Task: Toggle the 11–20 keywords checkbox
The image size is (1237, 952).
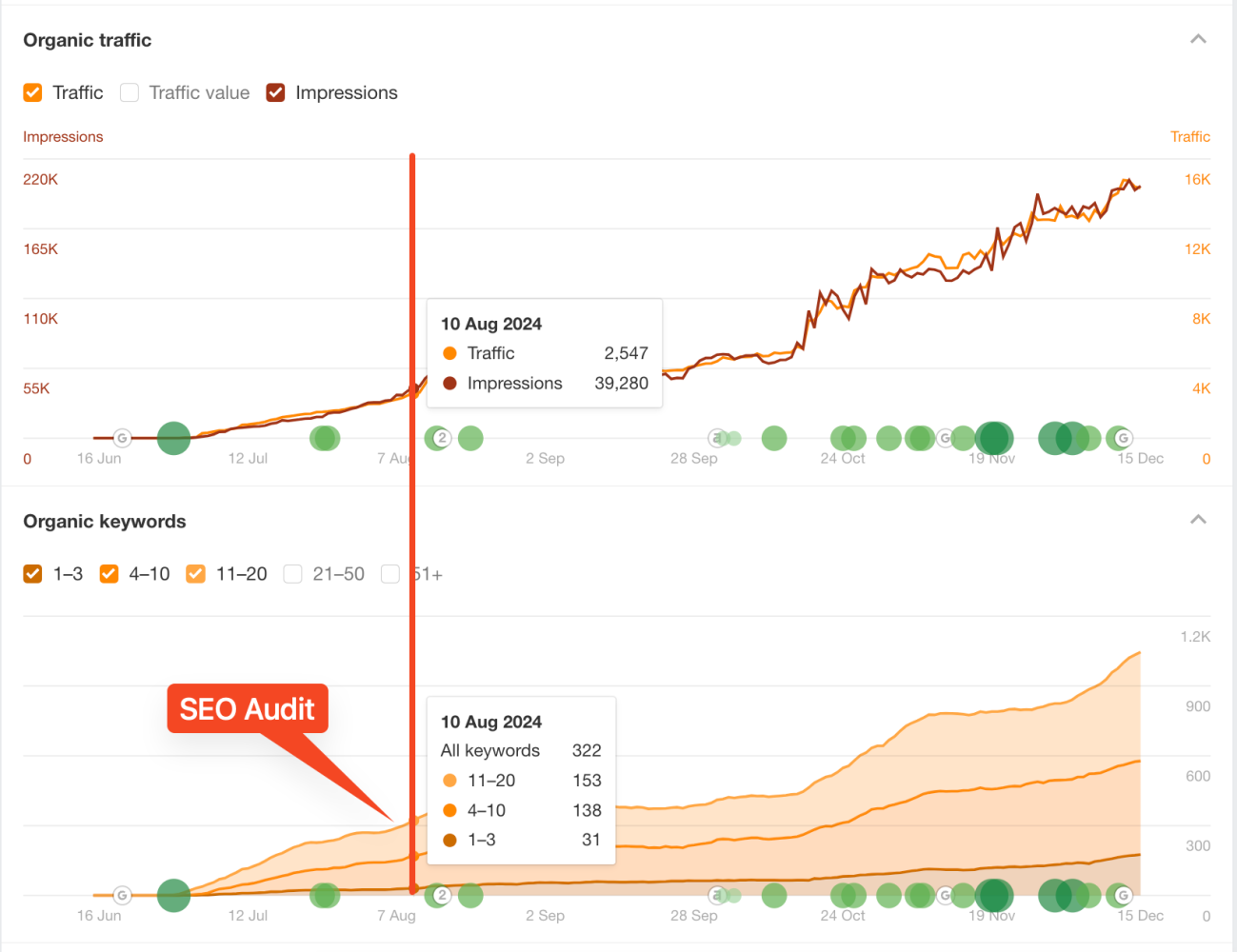Action: pyautogui.click(x=195, y=574)
